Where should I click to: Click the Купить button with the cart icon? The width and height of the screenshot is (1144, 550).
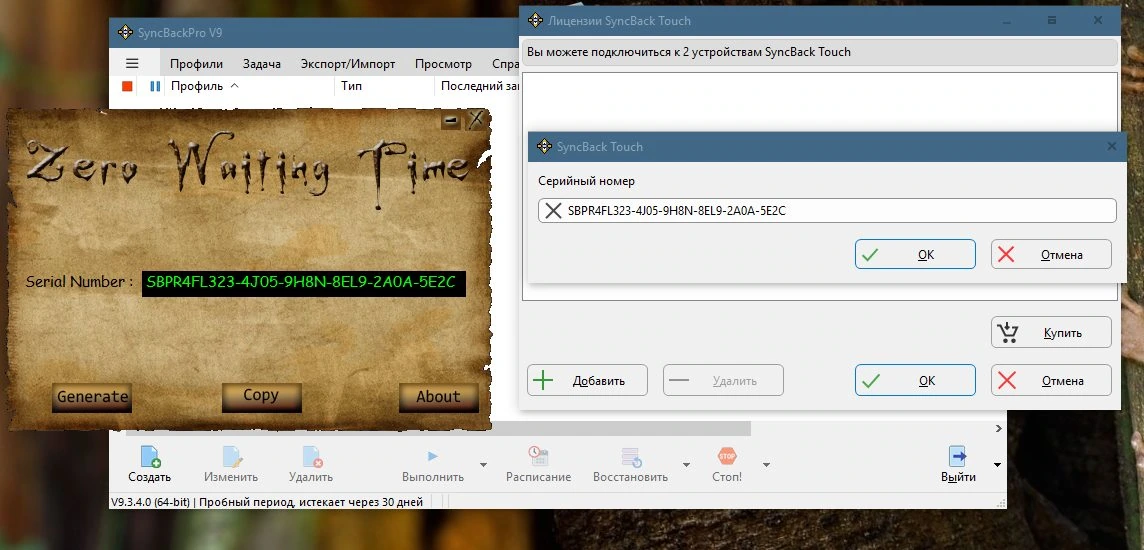tap(1051, 333)
